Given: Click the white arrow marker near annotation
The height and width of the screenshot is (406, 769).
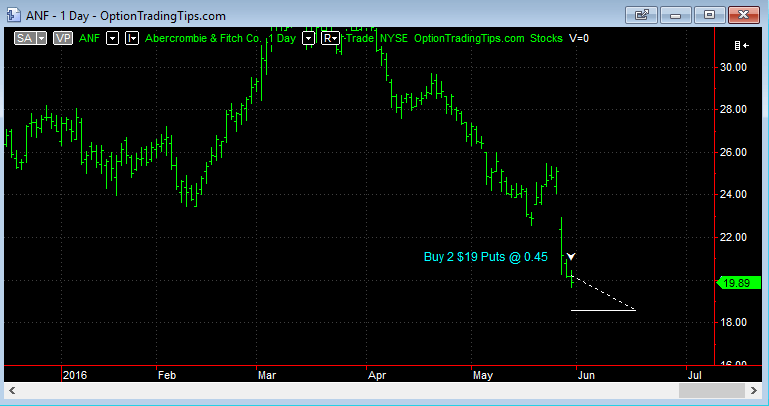Looking at the screenshot, I should 571,256.
